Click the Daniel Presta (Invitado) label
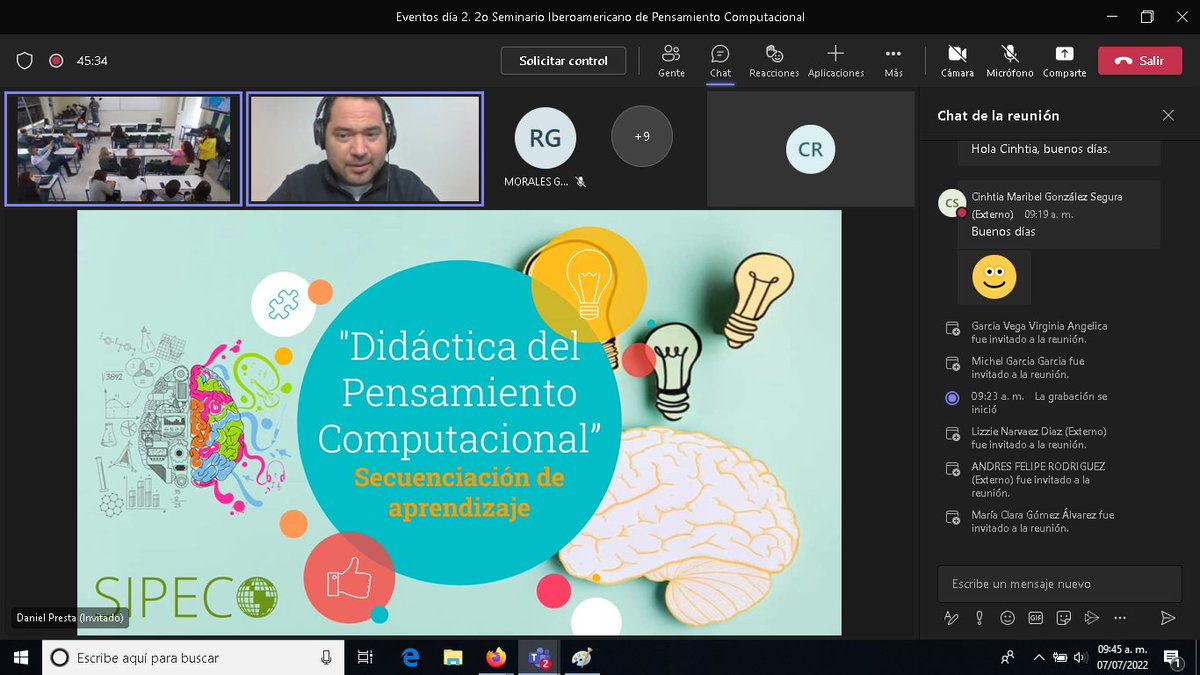Viewport: 1200px width, 675px height. pos(69,618)
